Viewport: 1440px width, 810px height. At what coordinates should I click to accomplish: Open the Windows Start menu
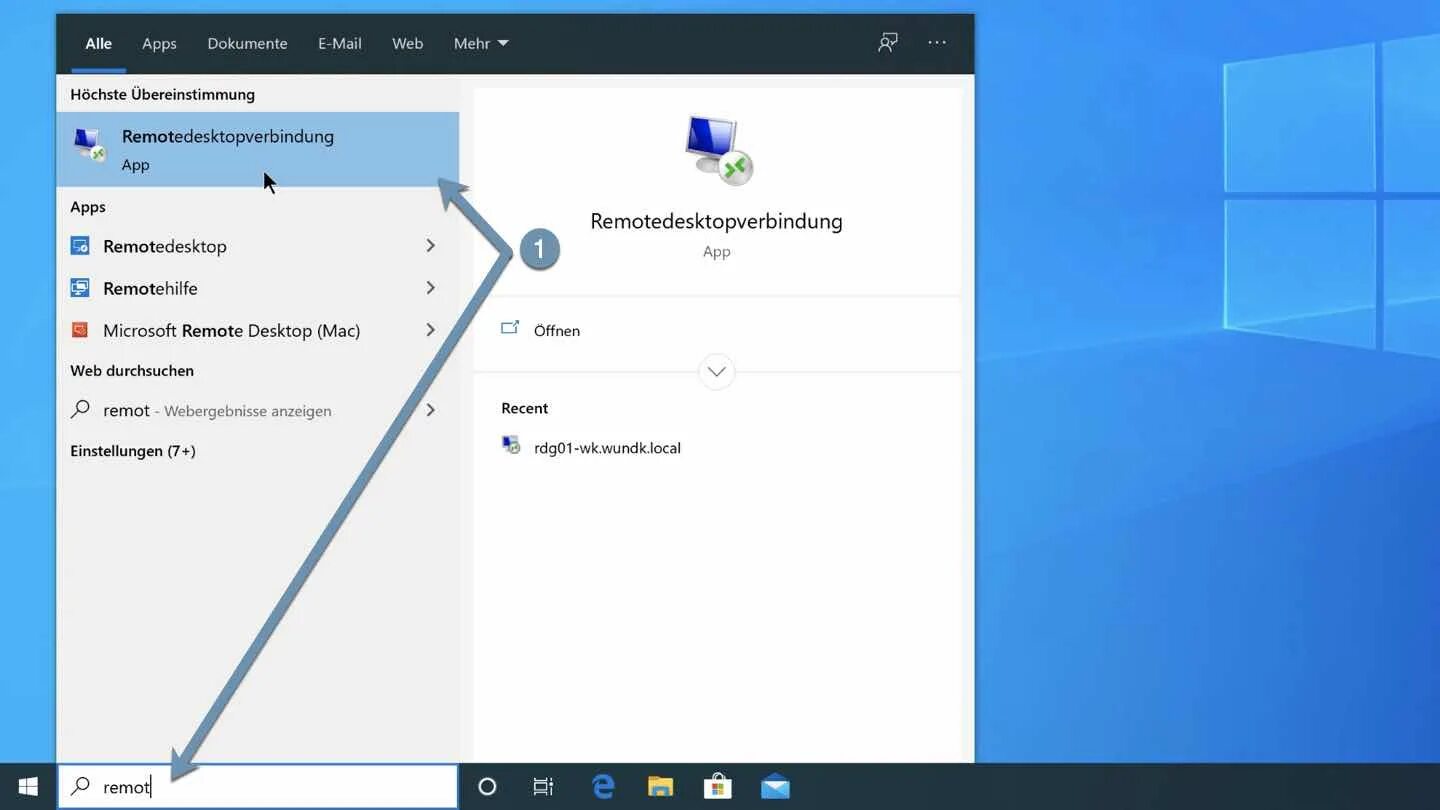click(28, 787)
